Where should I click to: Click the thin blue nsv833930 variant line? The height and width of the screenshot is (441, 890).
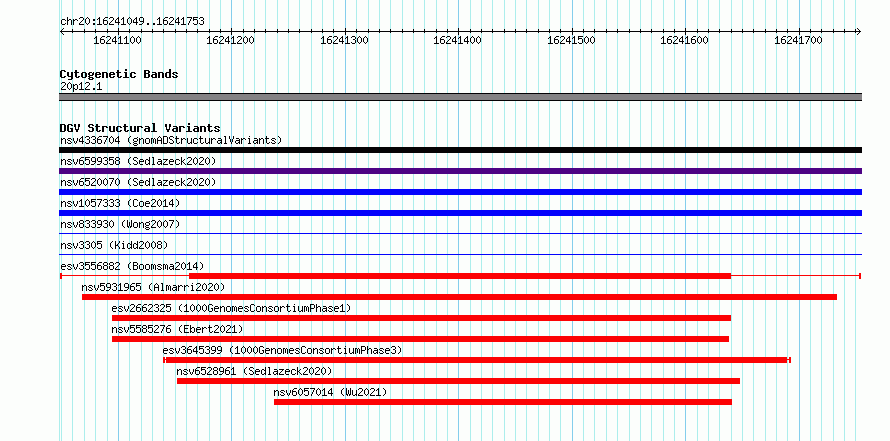460,233
